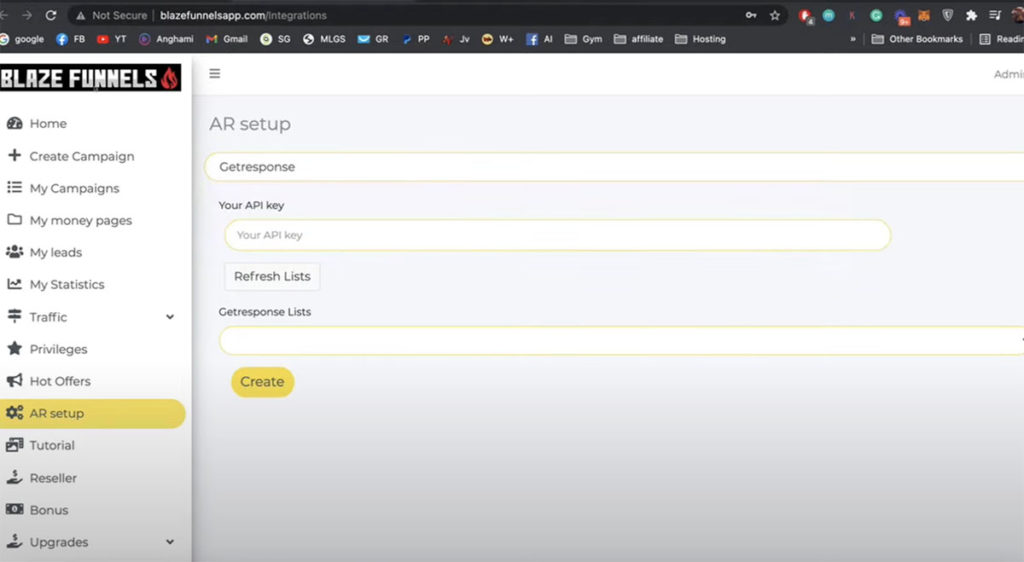This screenshot has height=562, width=1024.
Task: Toggle sidebar with the hamburger menu icon
Action: tap(214, 73)
